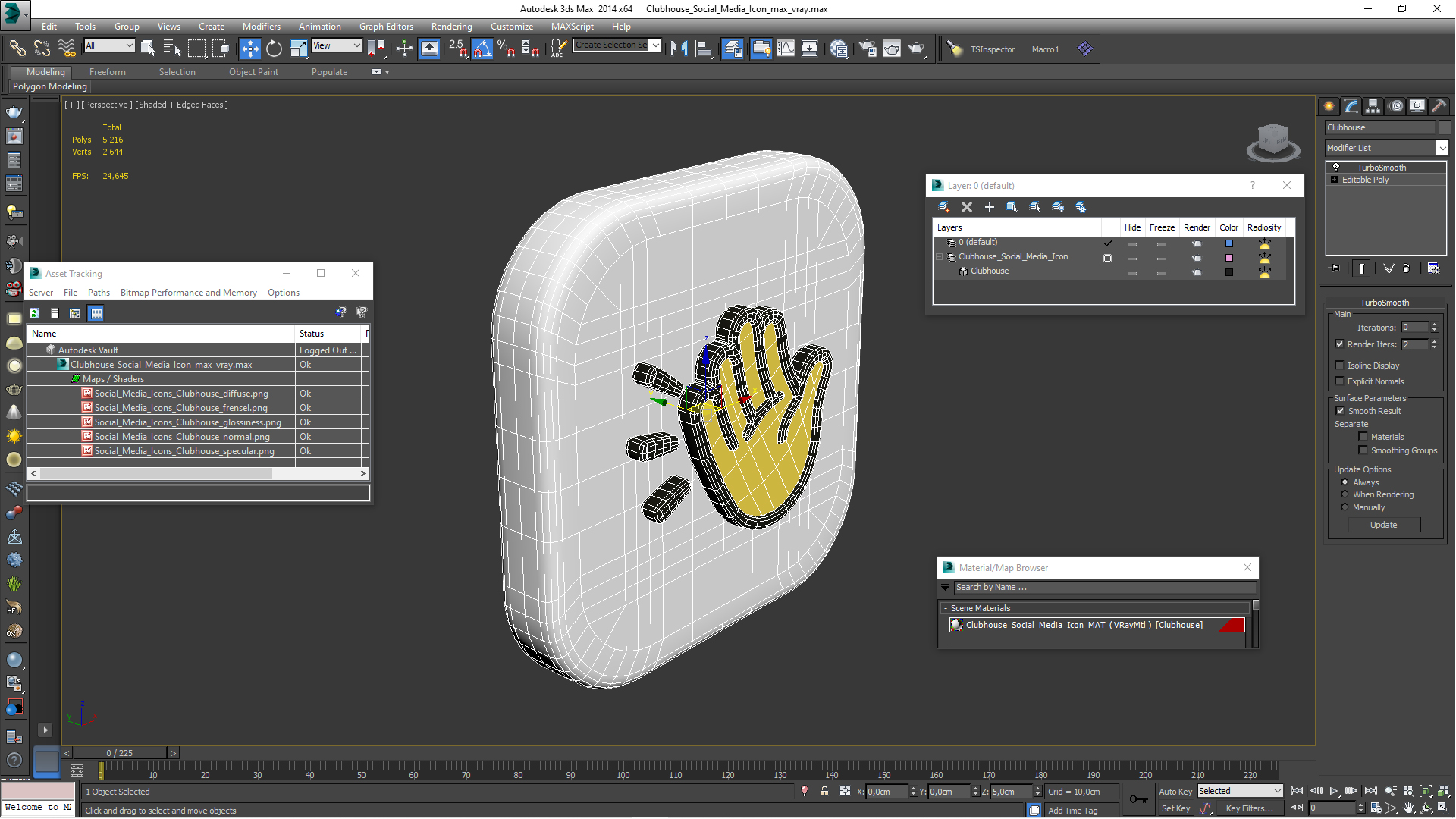Collapse the Clubhouse_Social_Media_Icon layer
The width and height of the screenshot is (1456, 819).
(x=939, y=257)
